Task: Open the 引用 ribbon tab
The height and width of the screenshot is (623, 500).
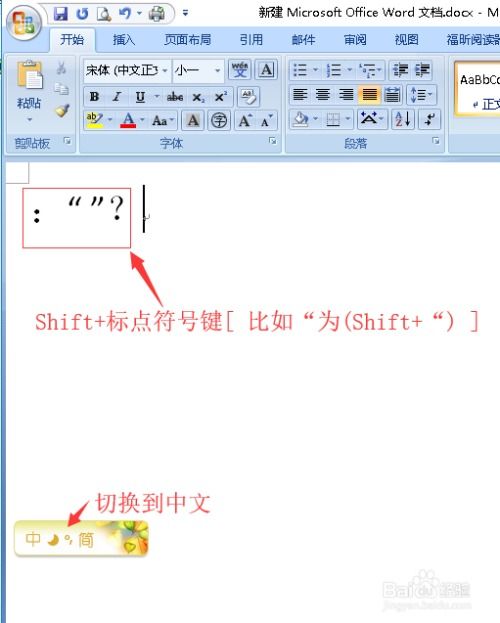Action: (x=251, y=40)
